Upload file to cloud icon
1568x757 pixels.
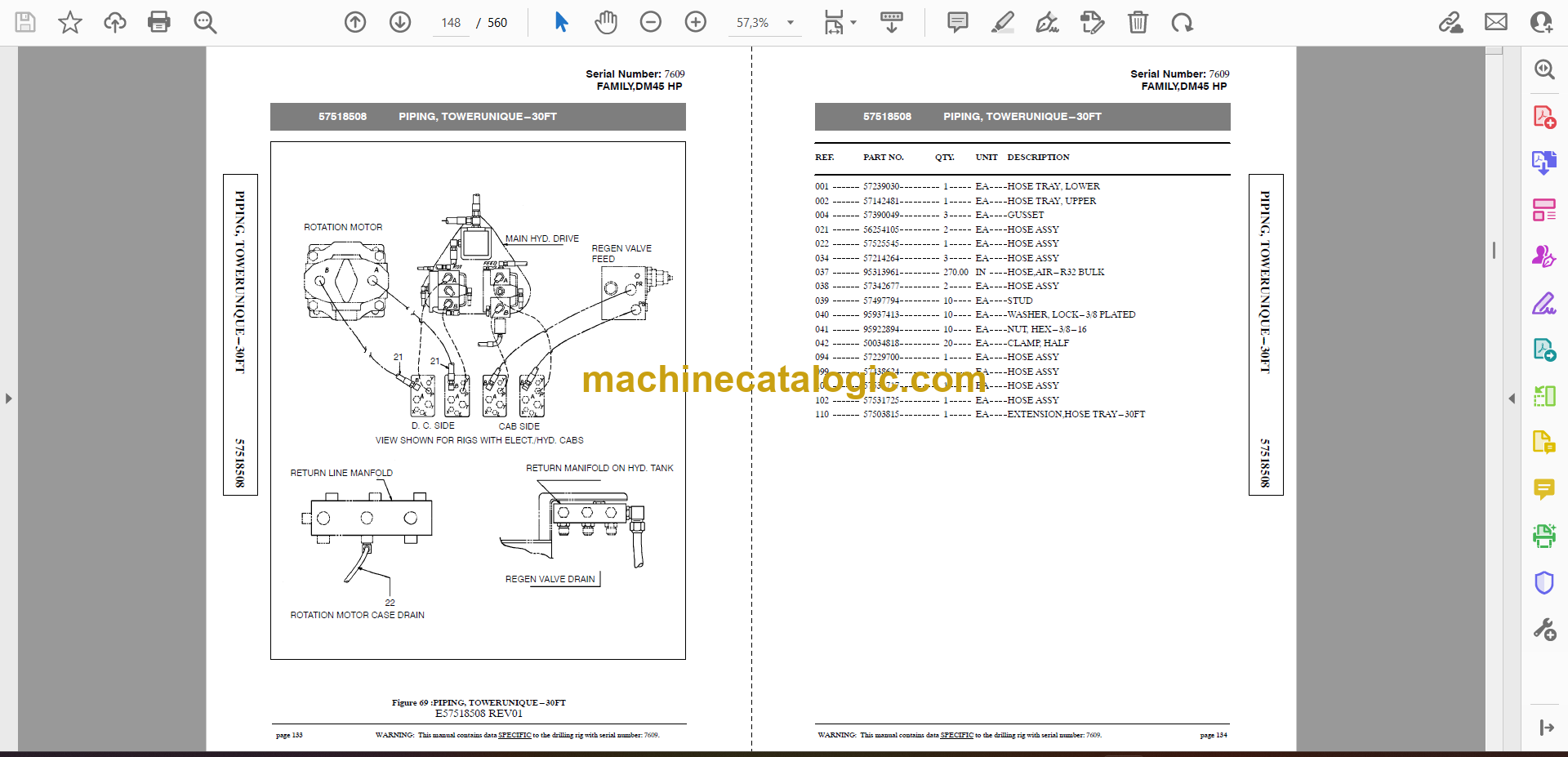point(115,22)
